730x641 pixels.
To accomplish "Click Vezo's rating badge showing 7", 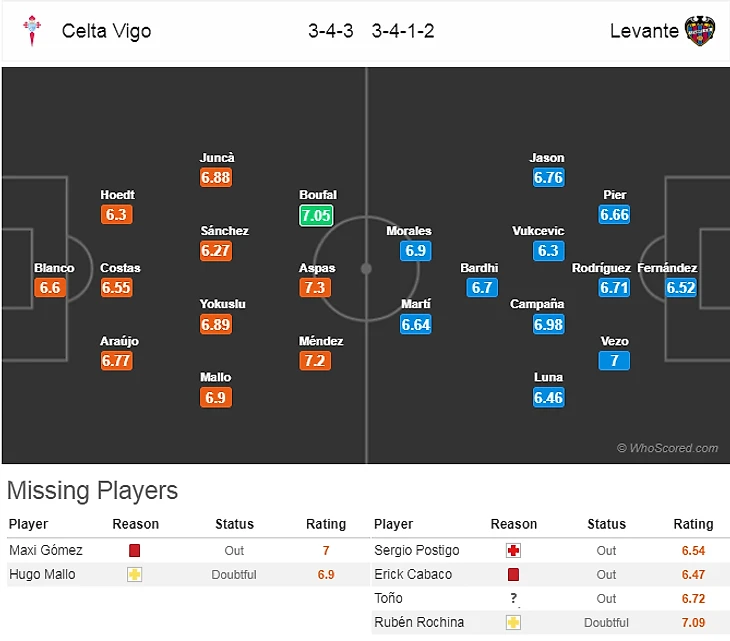I will tap(614, 361).
